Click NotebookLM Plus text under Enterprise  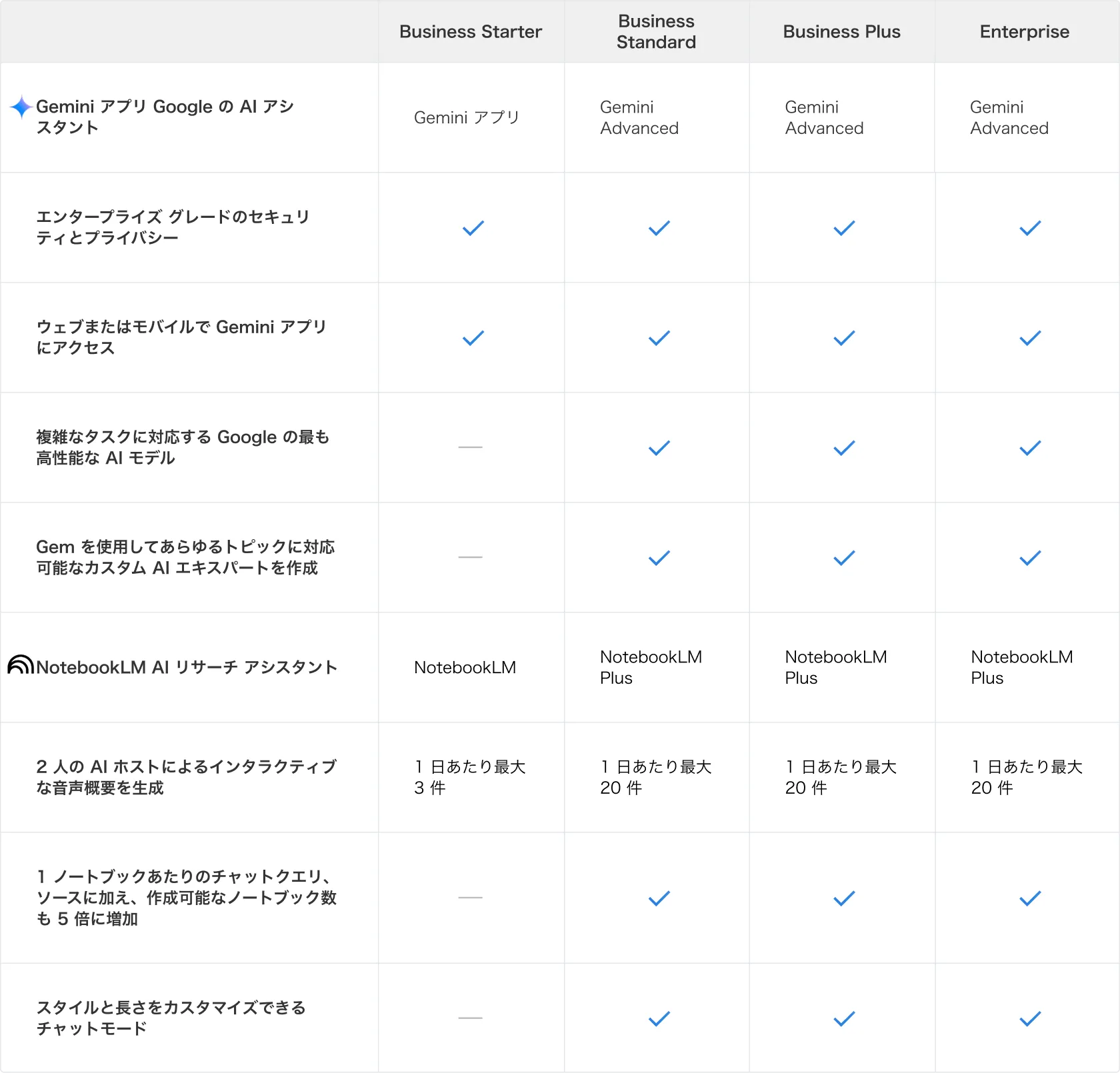point(1021,667)
